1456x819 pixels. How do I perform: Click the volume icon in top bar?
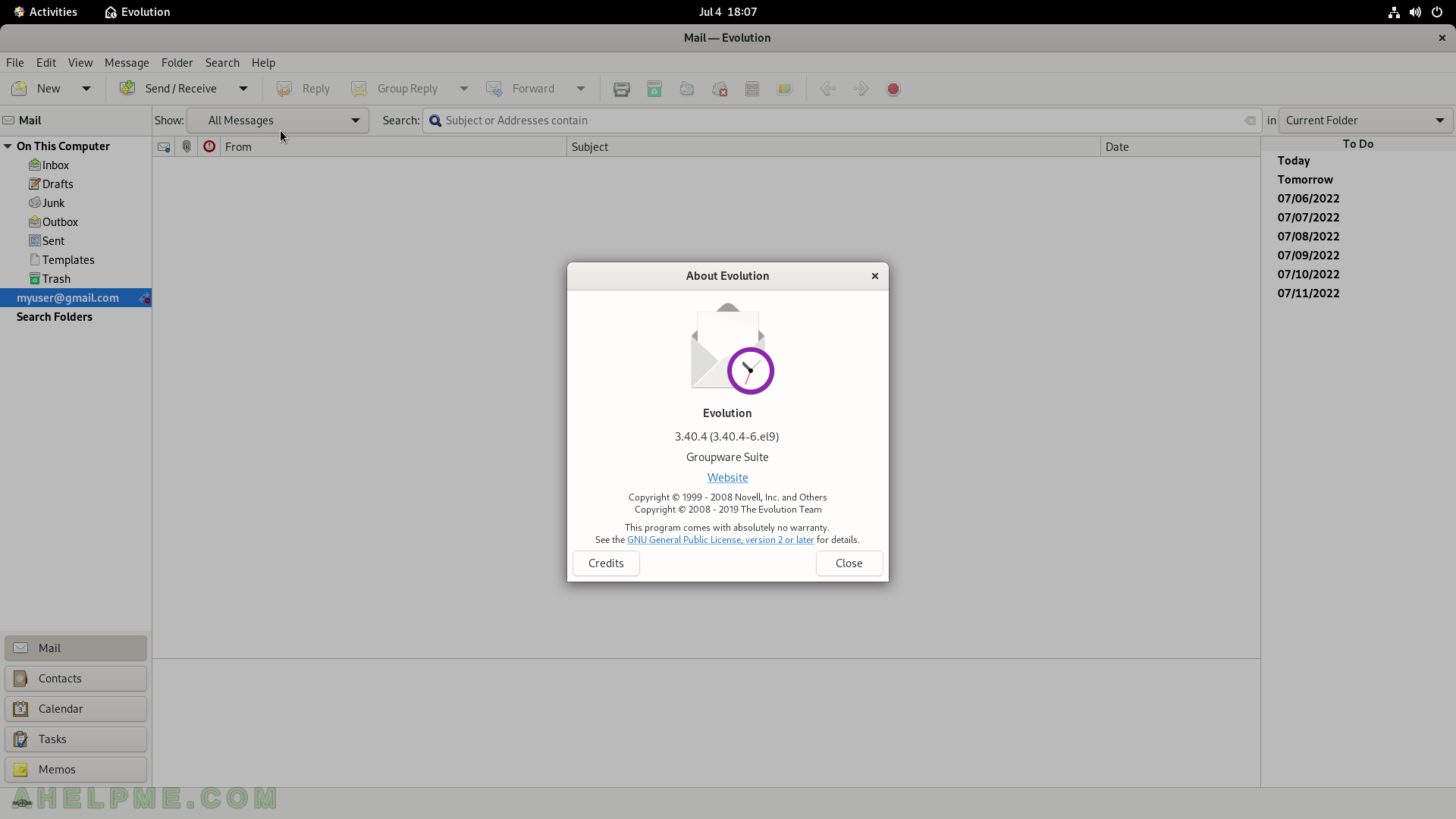coord(1415,12)
